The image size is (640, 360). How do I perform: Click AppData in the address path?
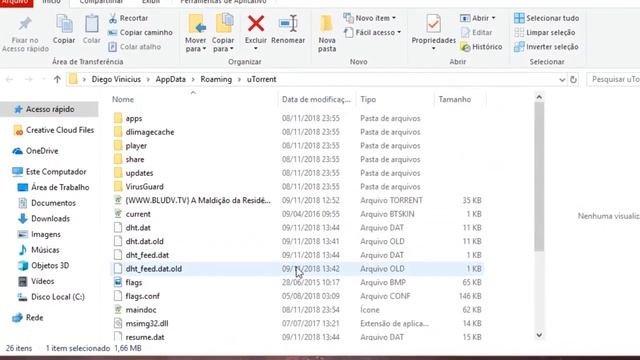171,79
